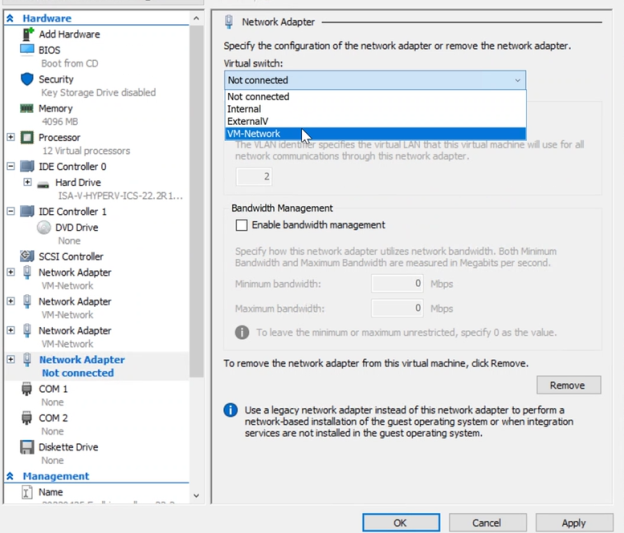Expand the Processor tree node
This screenshot has width=624, height=533.
click(11, 137)
